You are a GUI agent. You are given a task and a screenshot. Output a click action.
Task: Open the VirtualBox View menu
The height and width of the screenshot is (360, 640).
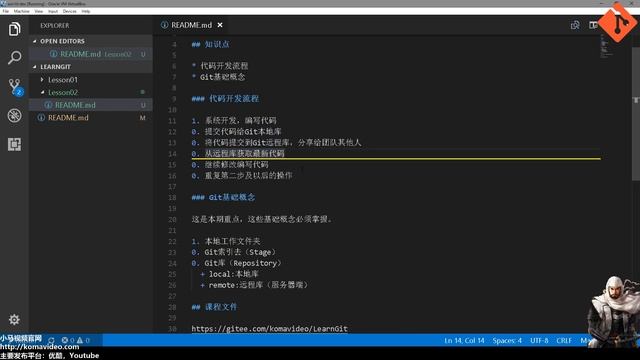coord(39,11)
